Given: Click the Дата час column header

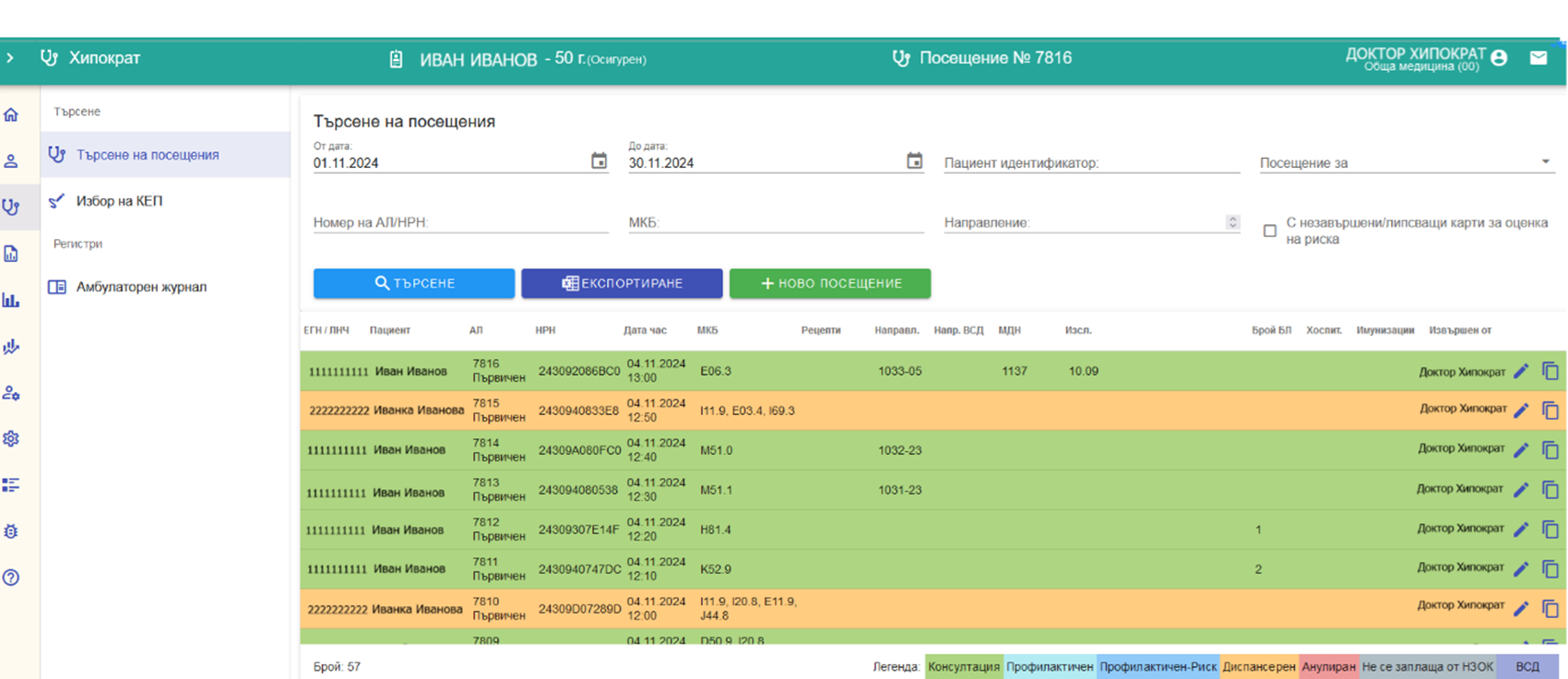Looking at the screenshot, I should (645, 330).
